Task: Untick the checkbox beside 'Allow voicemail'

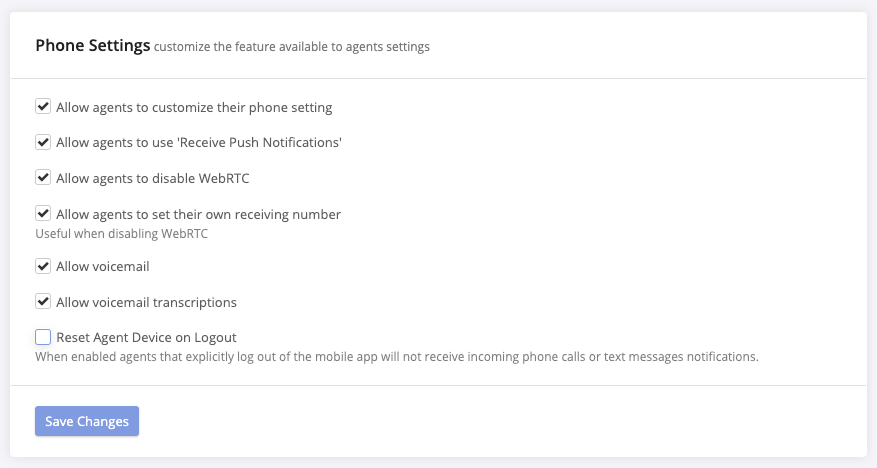Action: coord(43,266)
